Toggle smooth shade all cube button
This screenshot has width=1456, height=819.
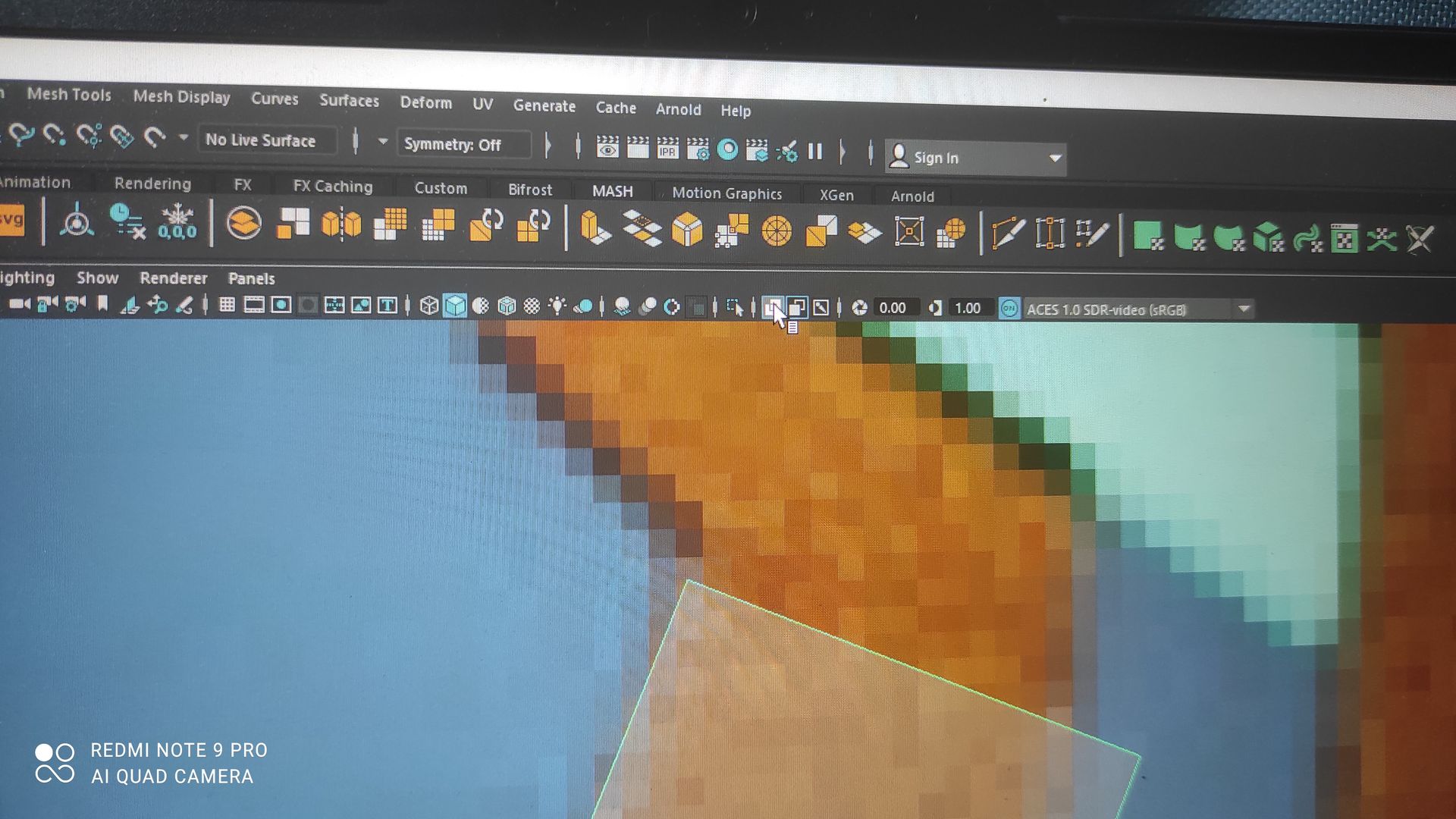click(x=455, y=306)
